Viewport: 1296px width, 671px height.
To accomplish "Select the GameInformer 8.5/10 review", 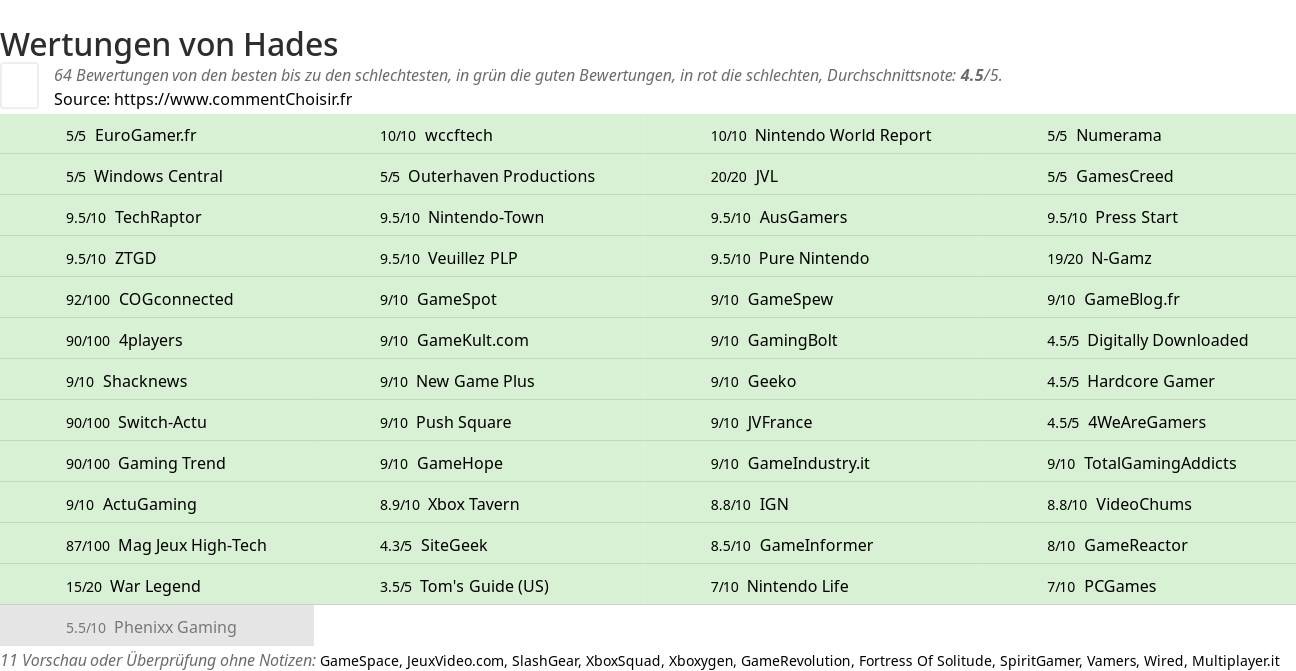I will coord(792,545).
